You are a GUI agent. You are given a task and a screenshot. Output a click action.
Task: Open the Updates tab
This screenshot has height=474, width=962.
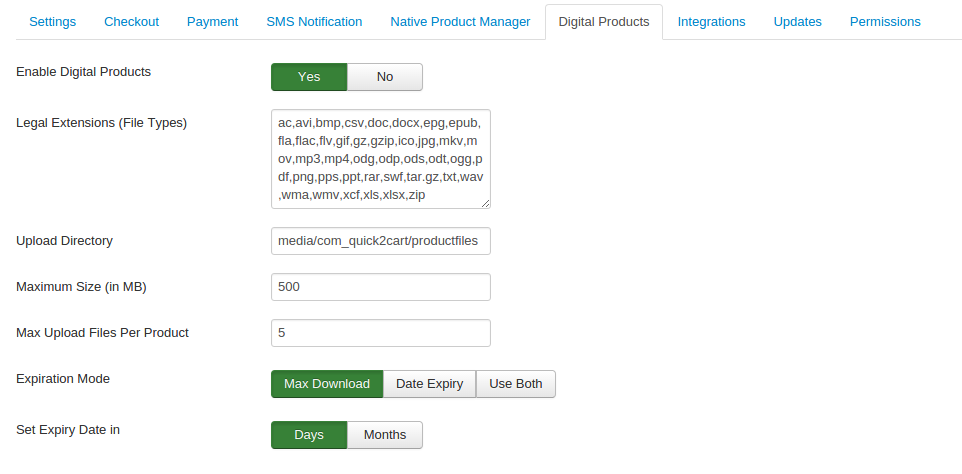797,22
